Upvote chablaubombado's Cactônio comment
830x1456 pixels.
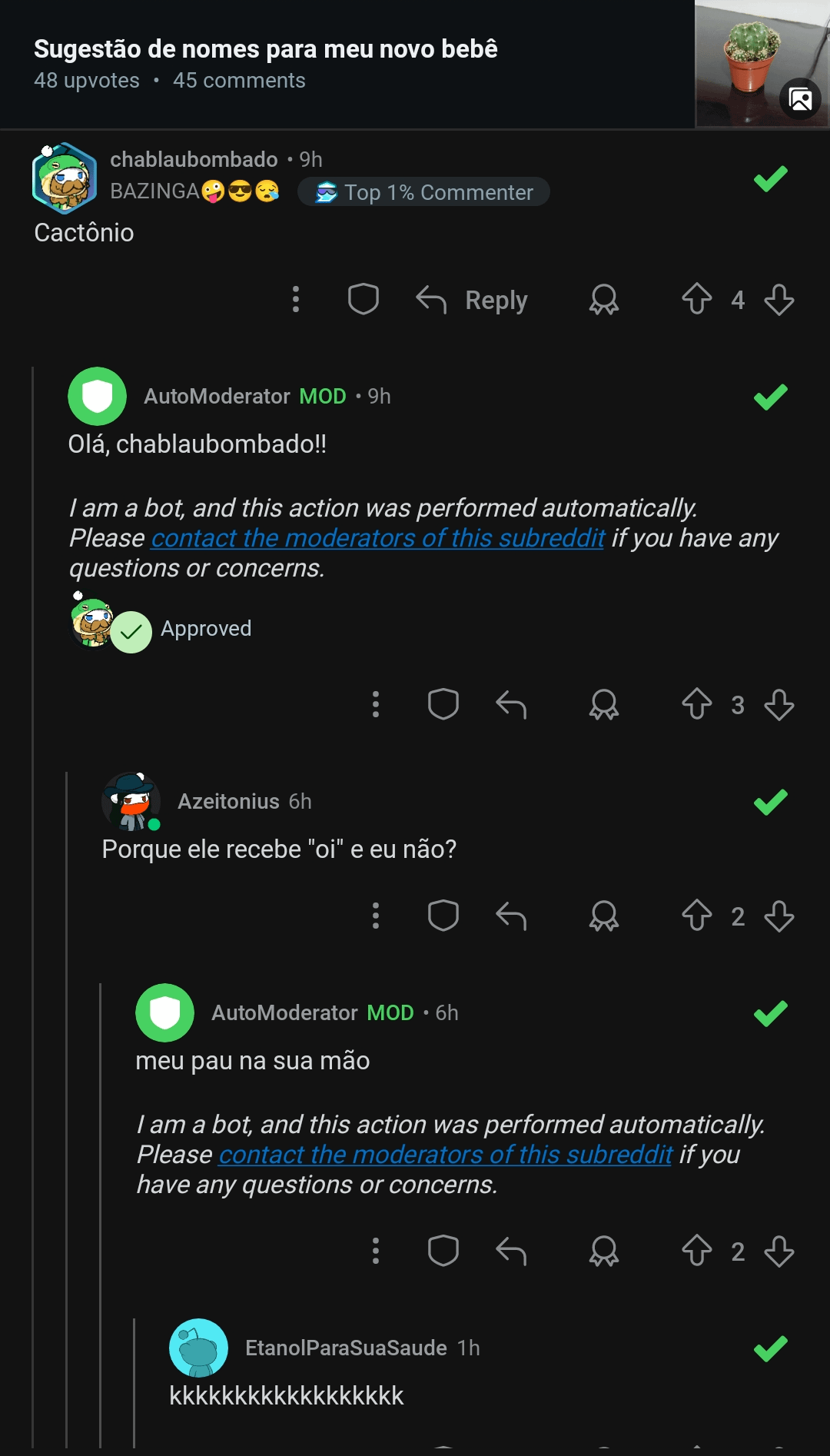click(697, 299)
